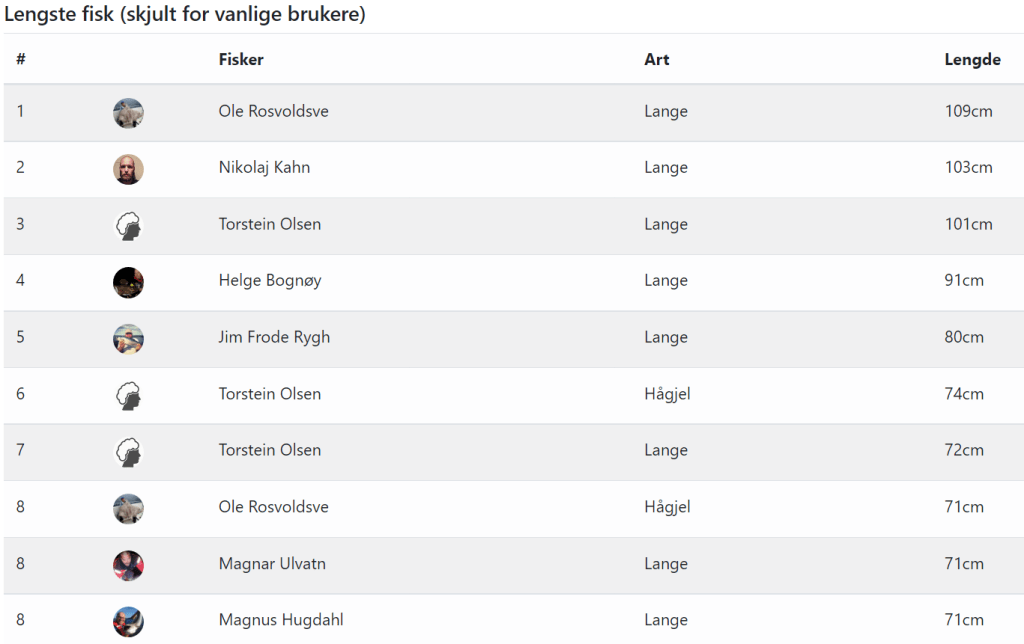Select the name Jim Frode Rygh
The image size is (1024, 644).
coord(274,337)
